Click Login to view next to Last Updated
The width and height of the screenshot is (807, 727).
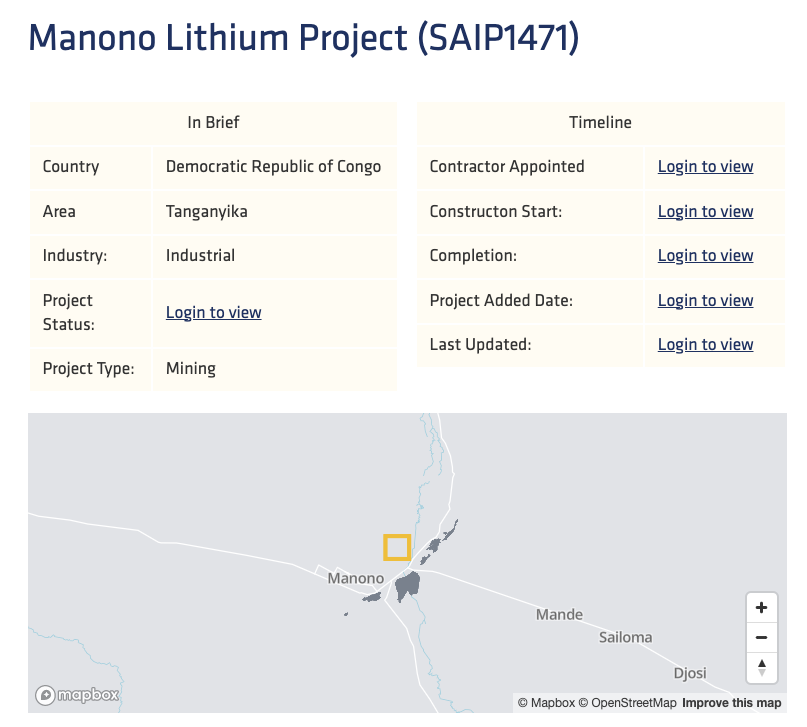(x=705, y=344)
